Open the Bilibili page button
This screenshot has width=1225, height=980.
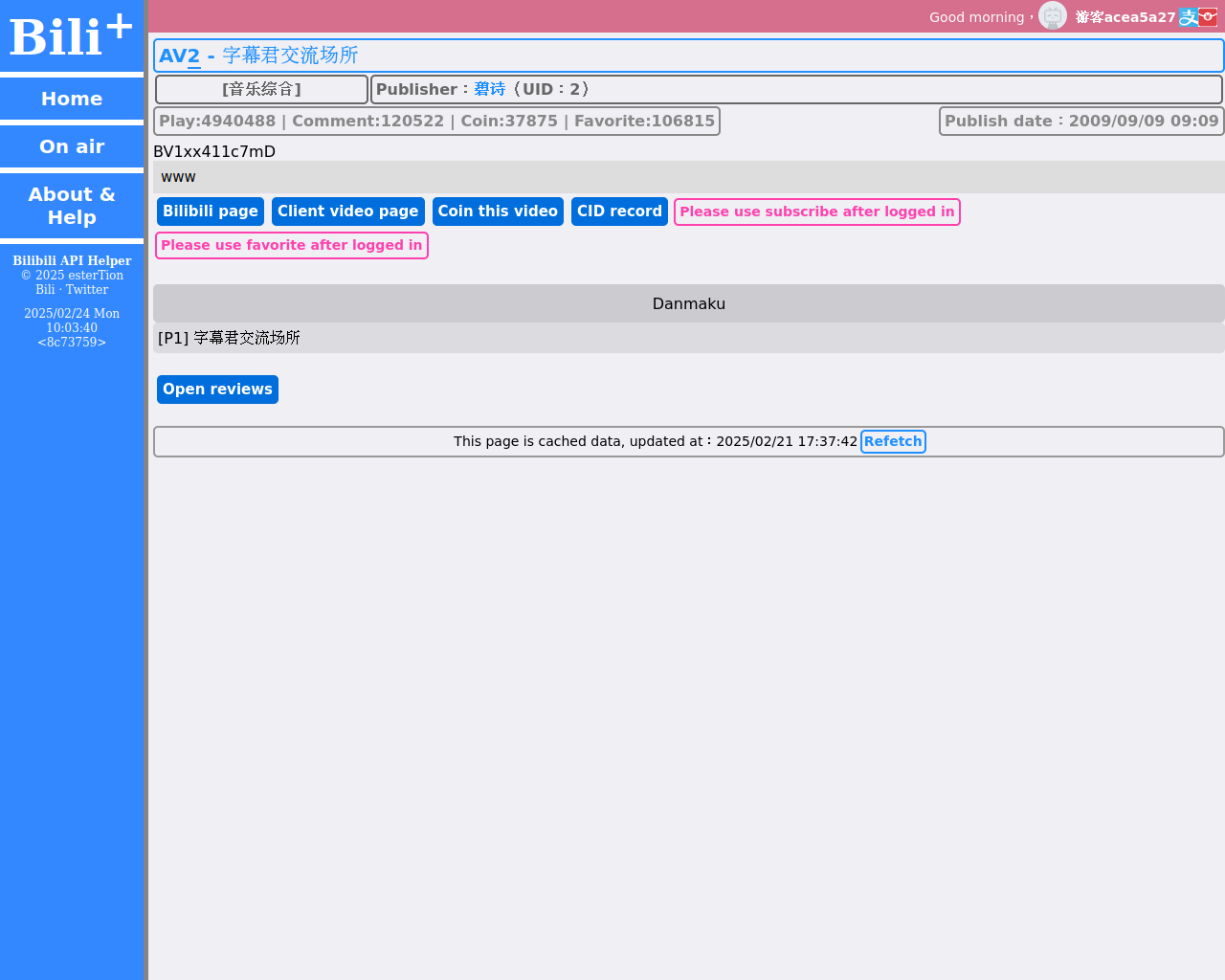pyautogui.click(x=211, y=212)
